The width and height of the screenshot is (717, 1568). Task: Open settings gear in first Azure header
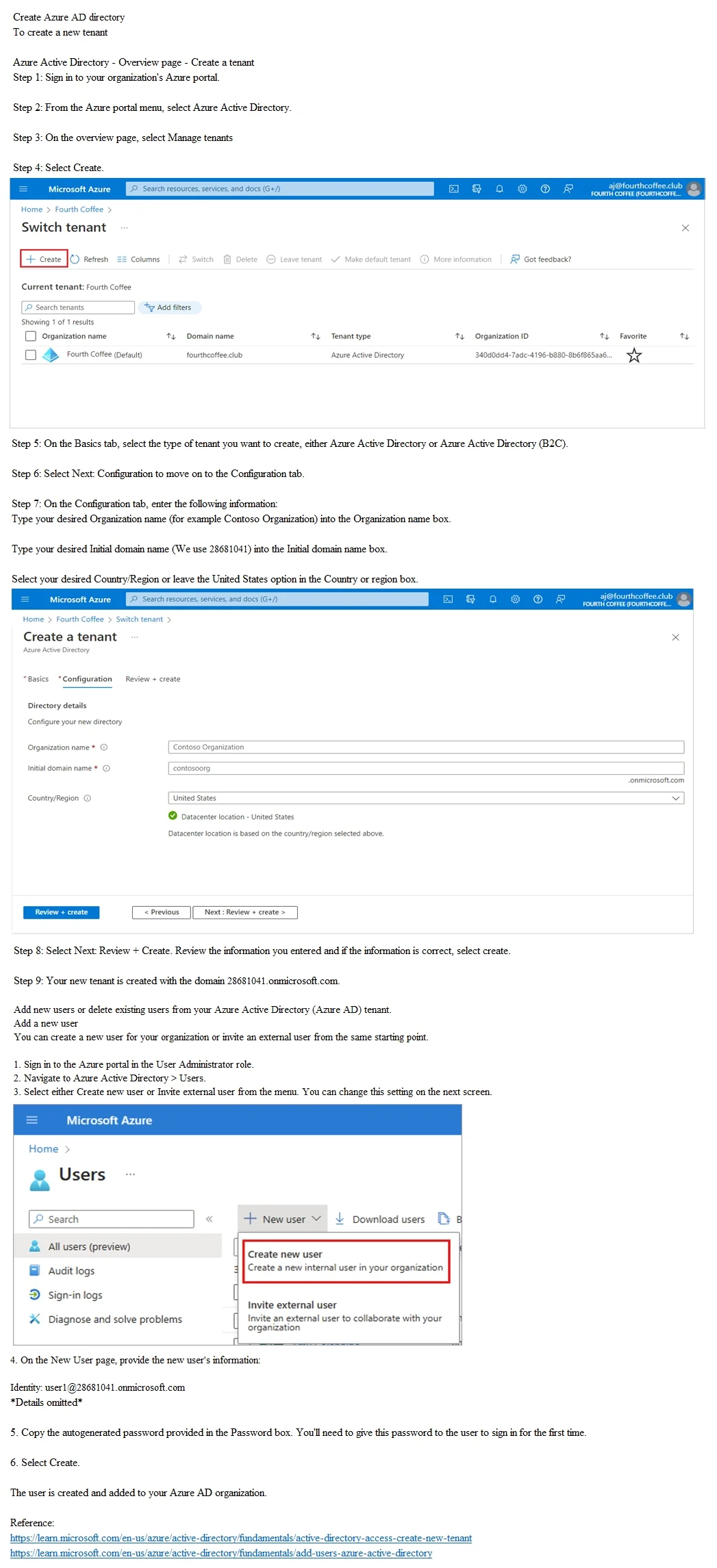(x=523, y=189)
